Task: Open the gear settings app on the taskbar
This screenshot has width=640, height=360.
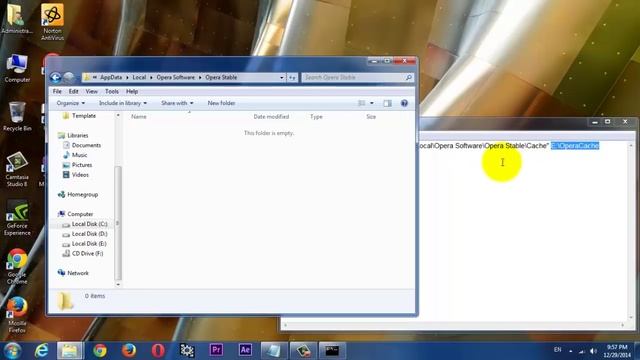Action: (x=187, y=351)
